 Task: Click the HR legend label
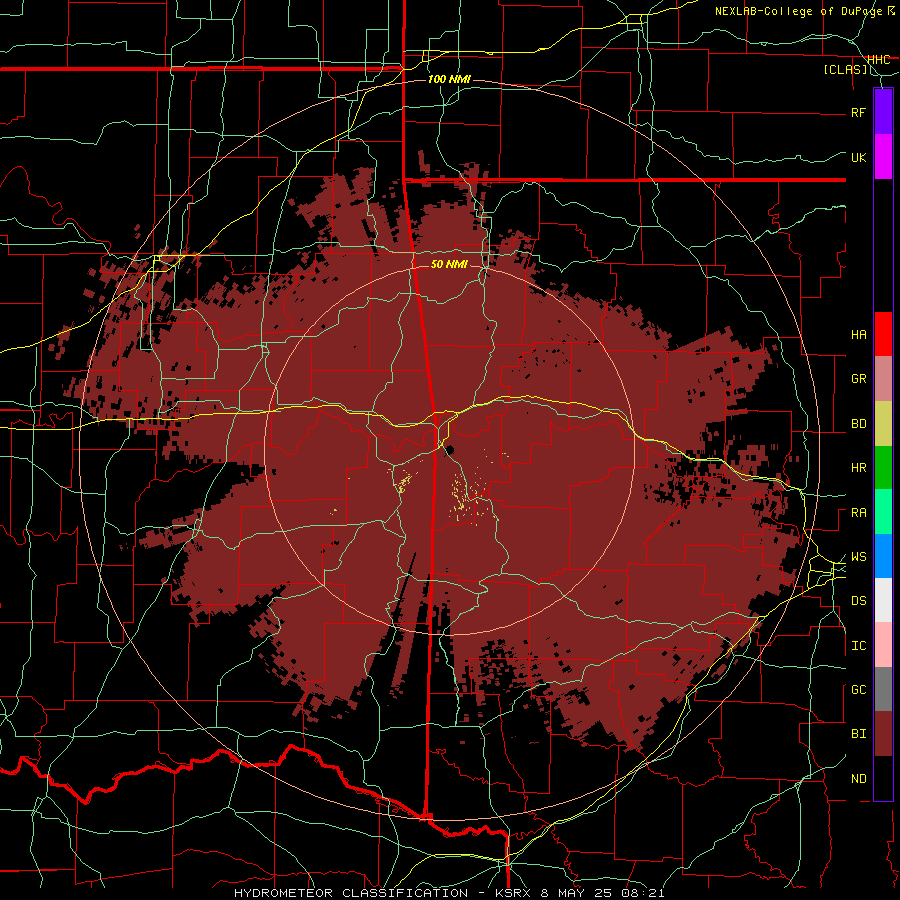[858, 468]
